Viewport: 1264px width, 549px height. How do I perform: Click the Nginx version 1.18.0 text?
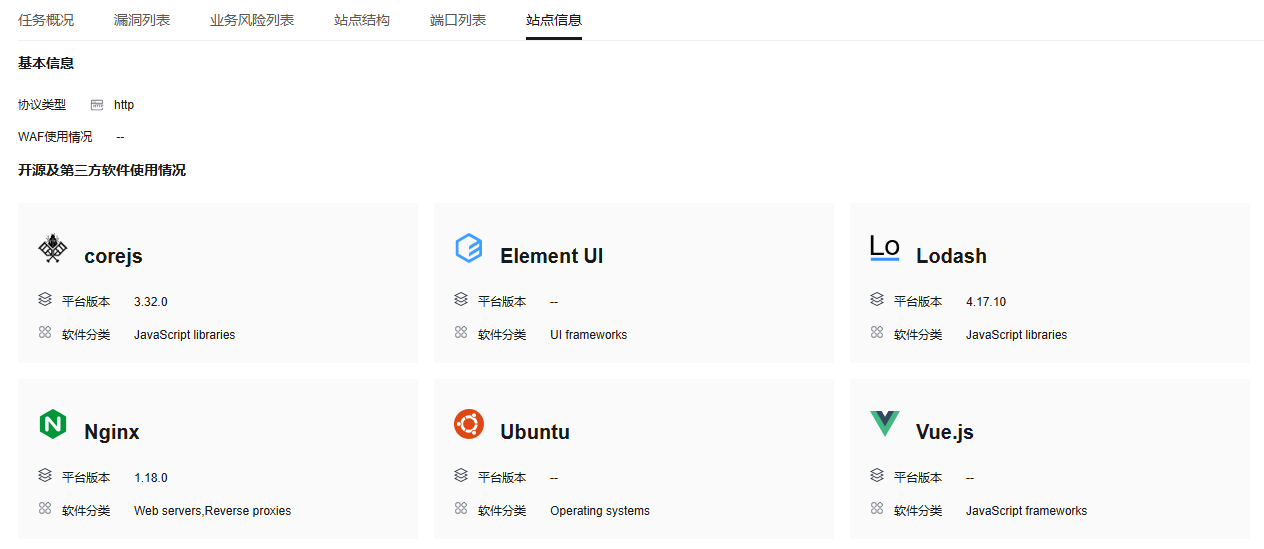point(151,478)
